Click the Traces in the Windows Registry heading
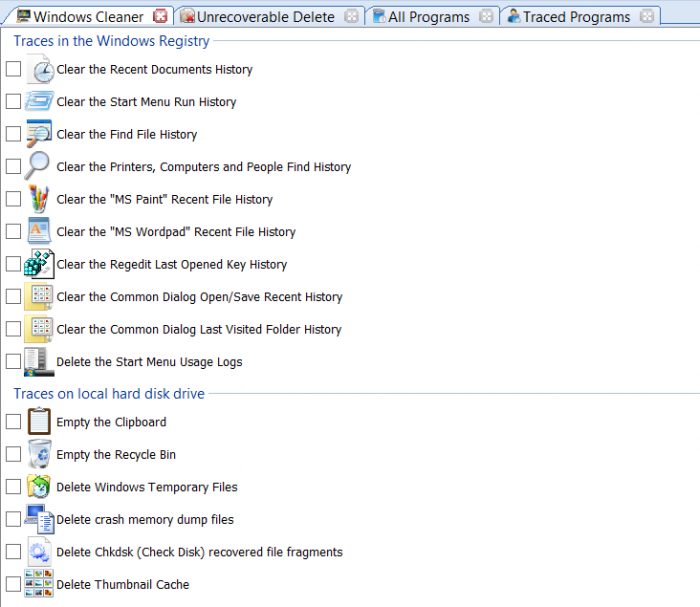 click(x=112, y=41)
